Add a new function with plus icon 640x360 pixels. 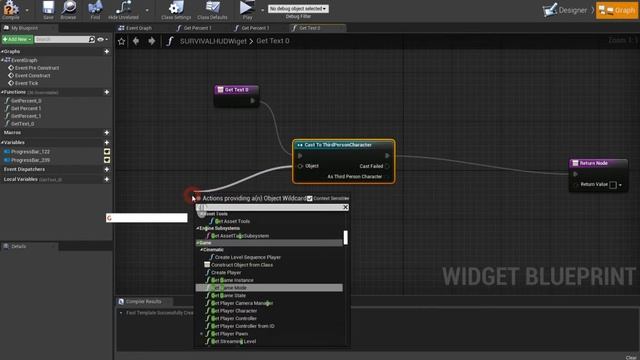point(107,92)
